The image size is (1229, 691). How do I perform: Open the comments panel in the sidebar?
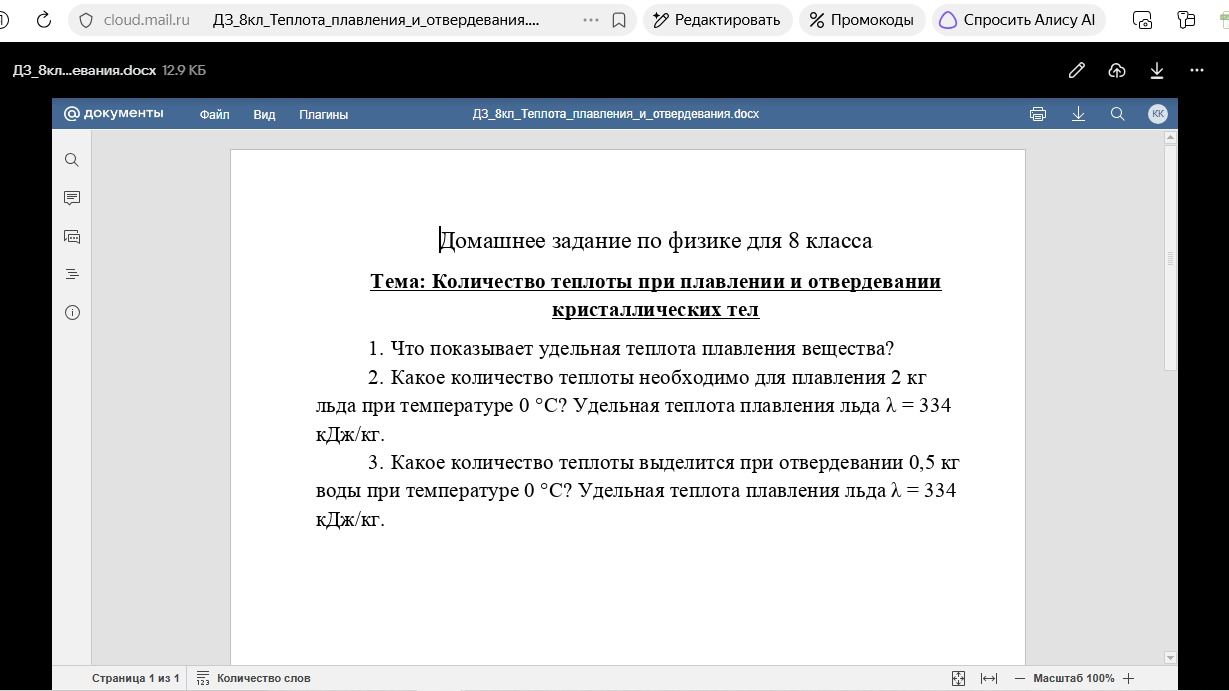point(72,198)
